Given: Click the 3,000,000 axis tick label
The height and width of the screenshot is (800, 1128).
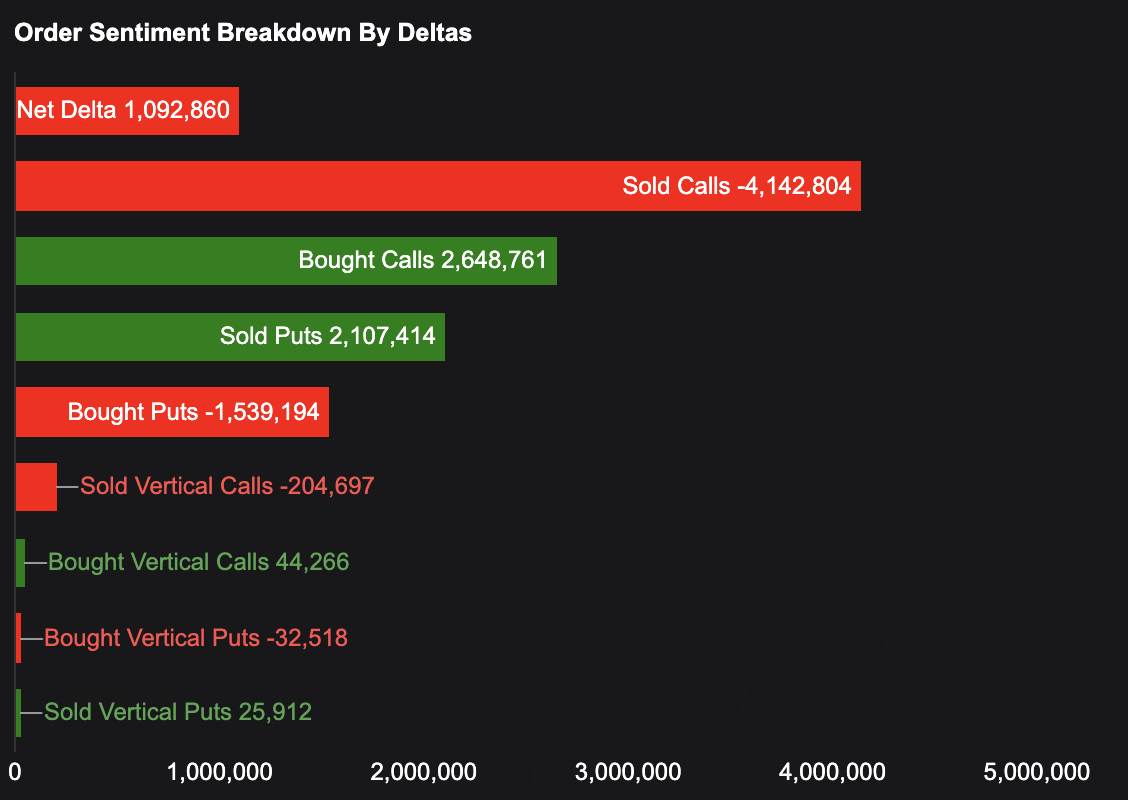Looking at the screenshot, I should pos(629,771).
